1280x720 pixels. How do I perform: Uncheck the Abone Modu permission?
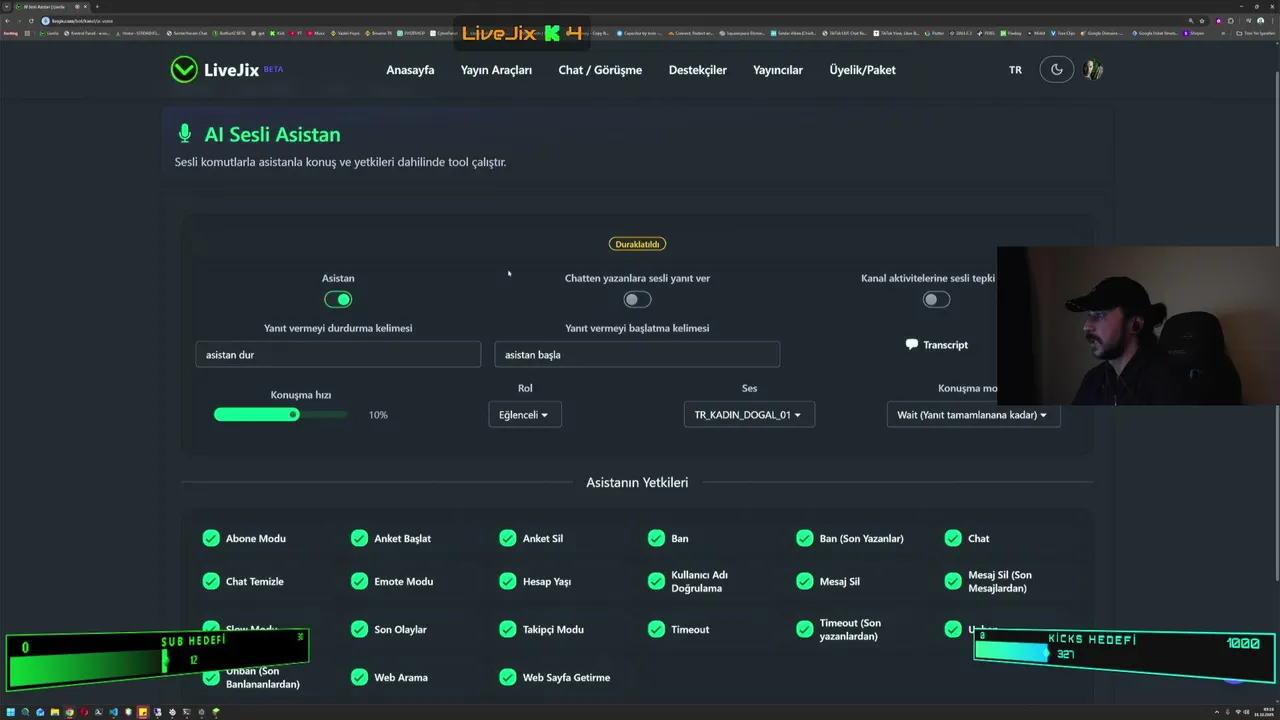coord(211,538)
